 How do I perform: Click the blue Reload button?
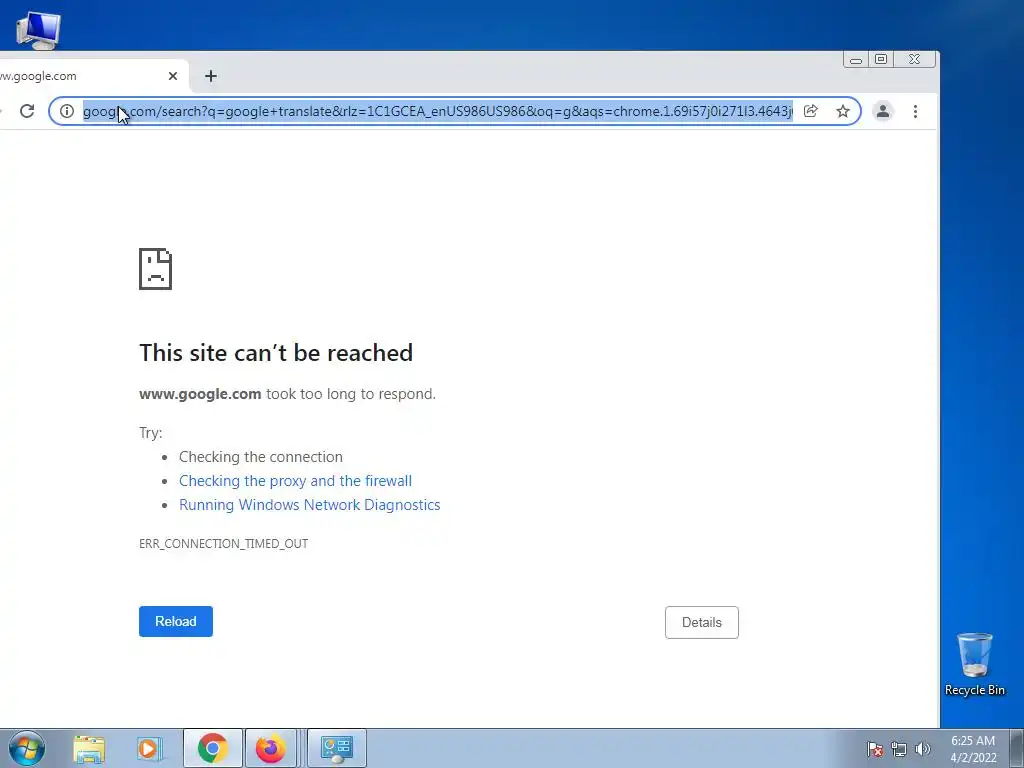coord(176,621)
